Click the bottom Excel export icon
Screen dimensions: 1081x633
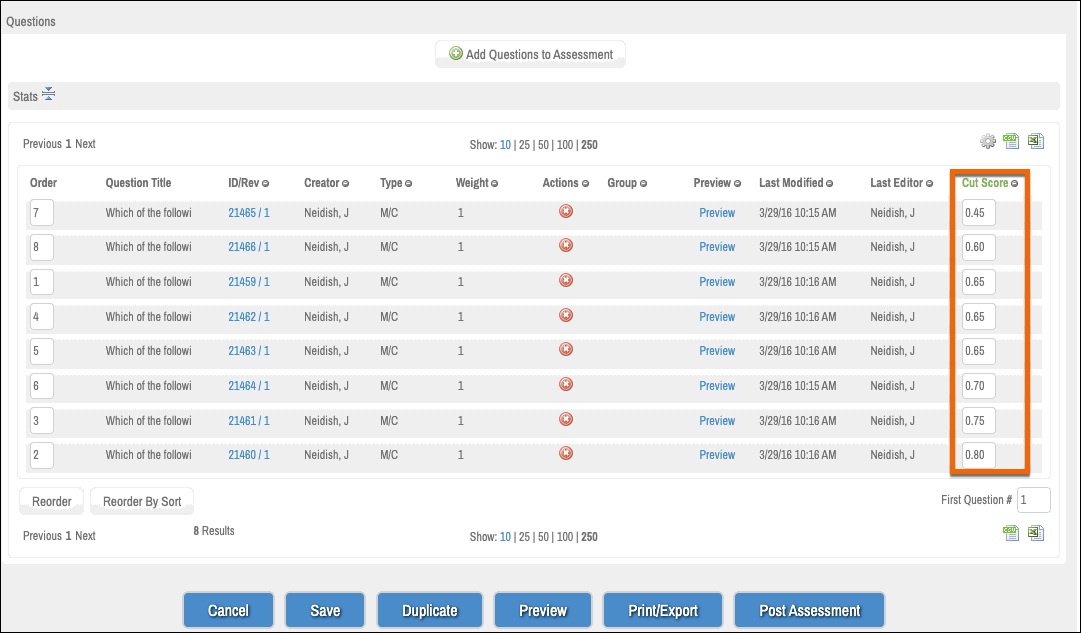click(x=1035, y=533)
